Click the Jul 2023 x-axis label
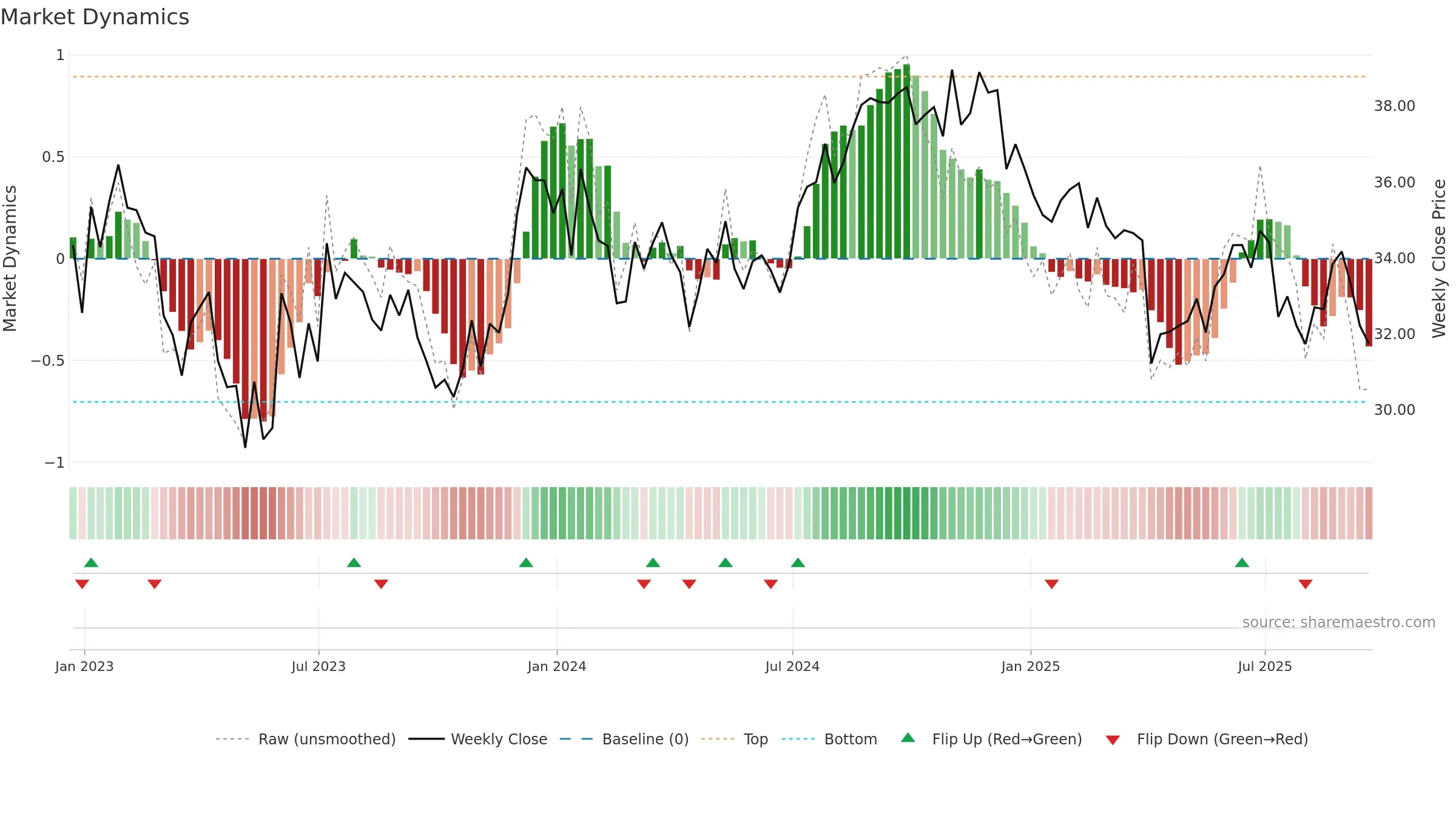1456x819 pixels. 318,666
